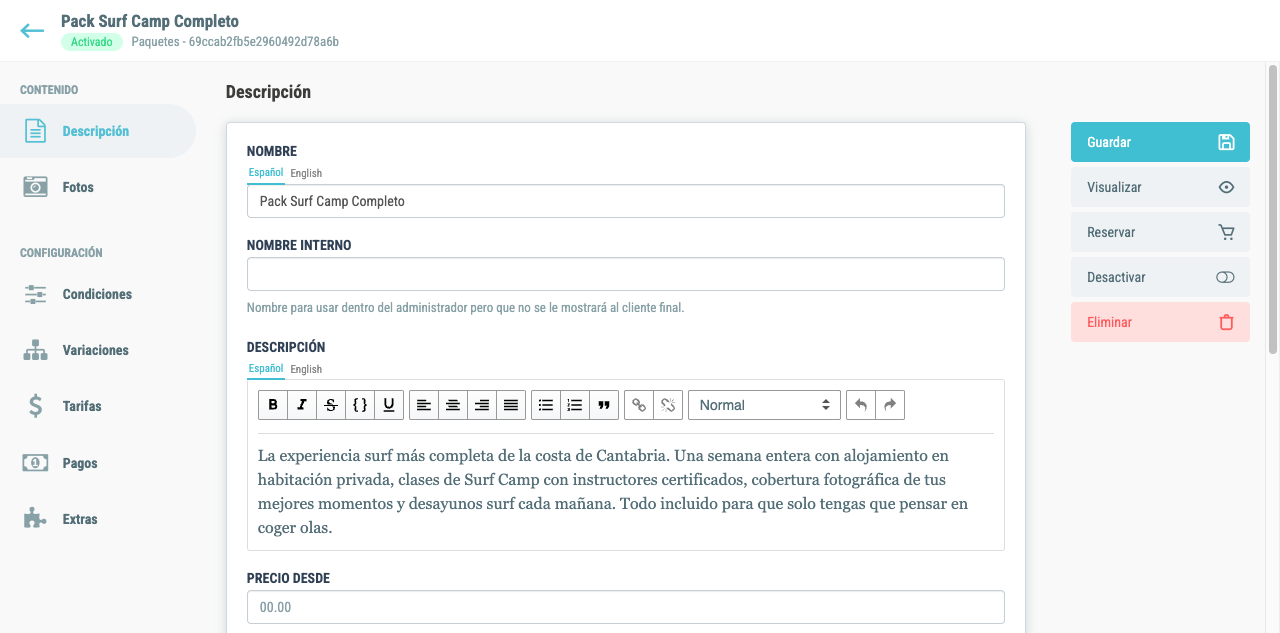Click into the description text area
The height and width of the screenshot is (633, 1280).
[x=626, y=491]
